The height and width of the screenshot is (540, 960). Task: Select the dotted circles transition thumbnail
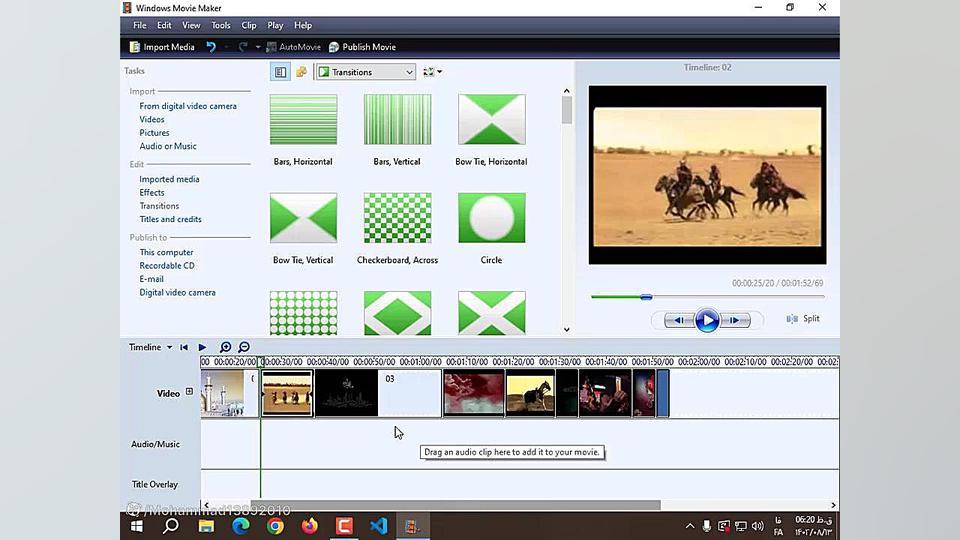point(303,313)
